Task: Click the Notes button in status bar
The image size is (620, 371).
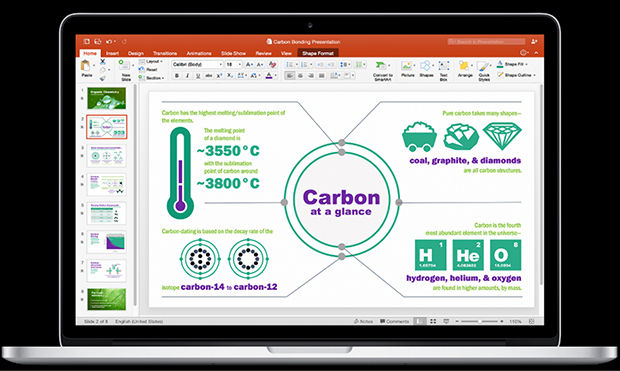Action: point(363,321)
